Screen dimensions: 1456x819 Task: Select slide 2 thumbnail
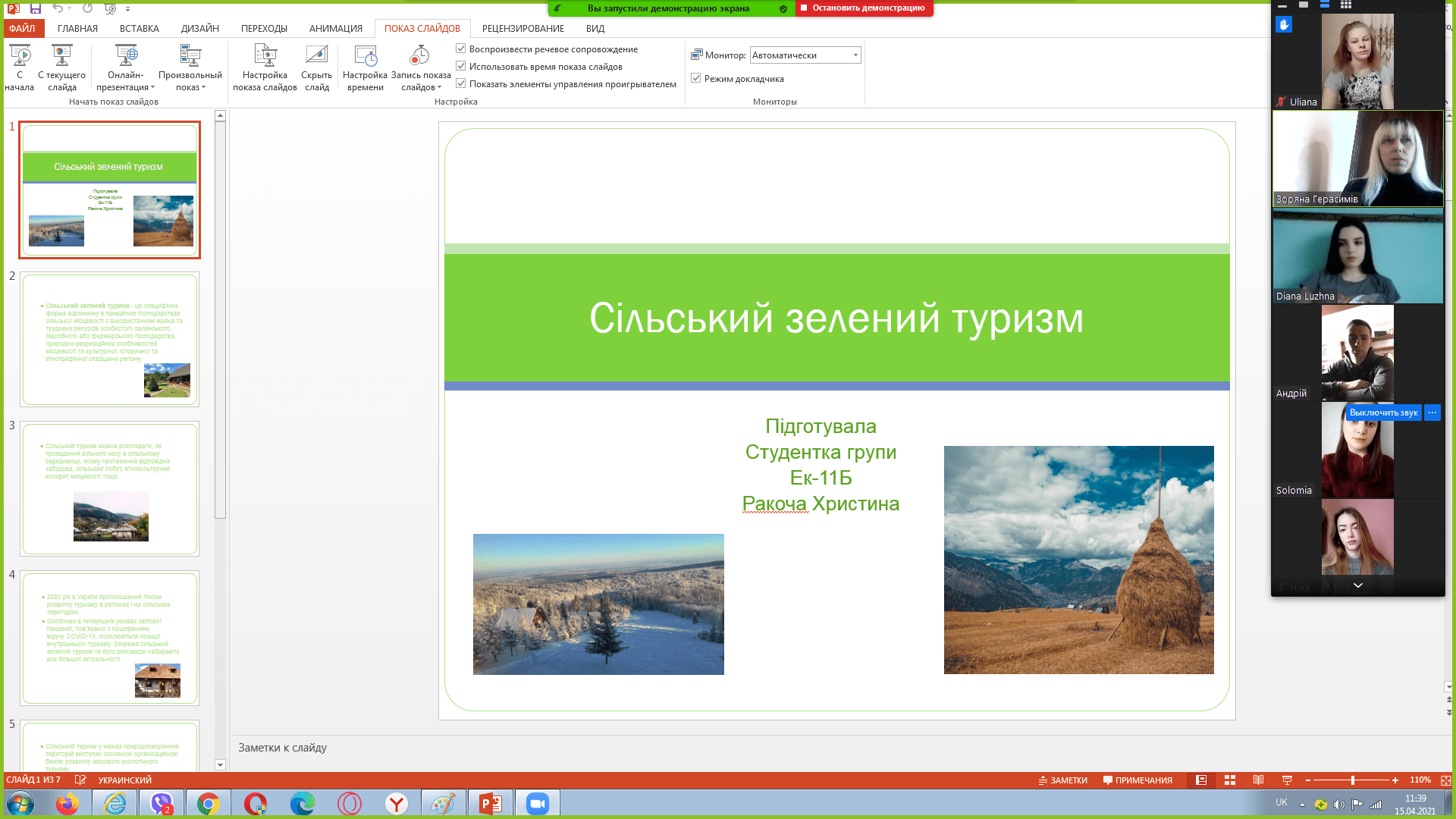click(x=110, y=339)
